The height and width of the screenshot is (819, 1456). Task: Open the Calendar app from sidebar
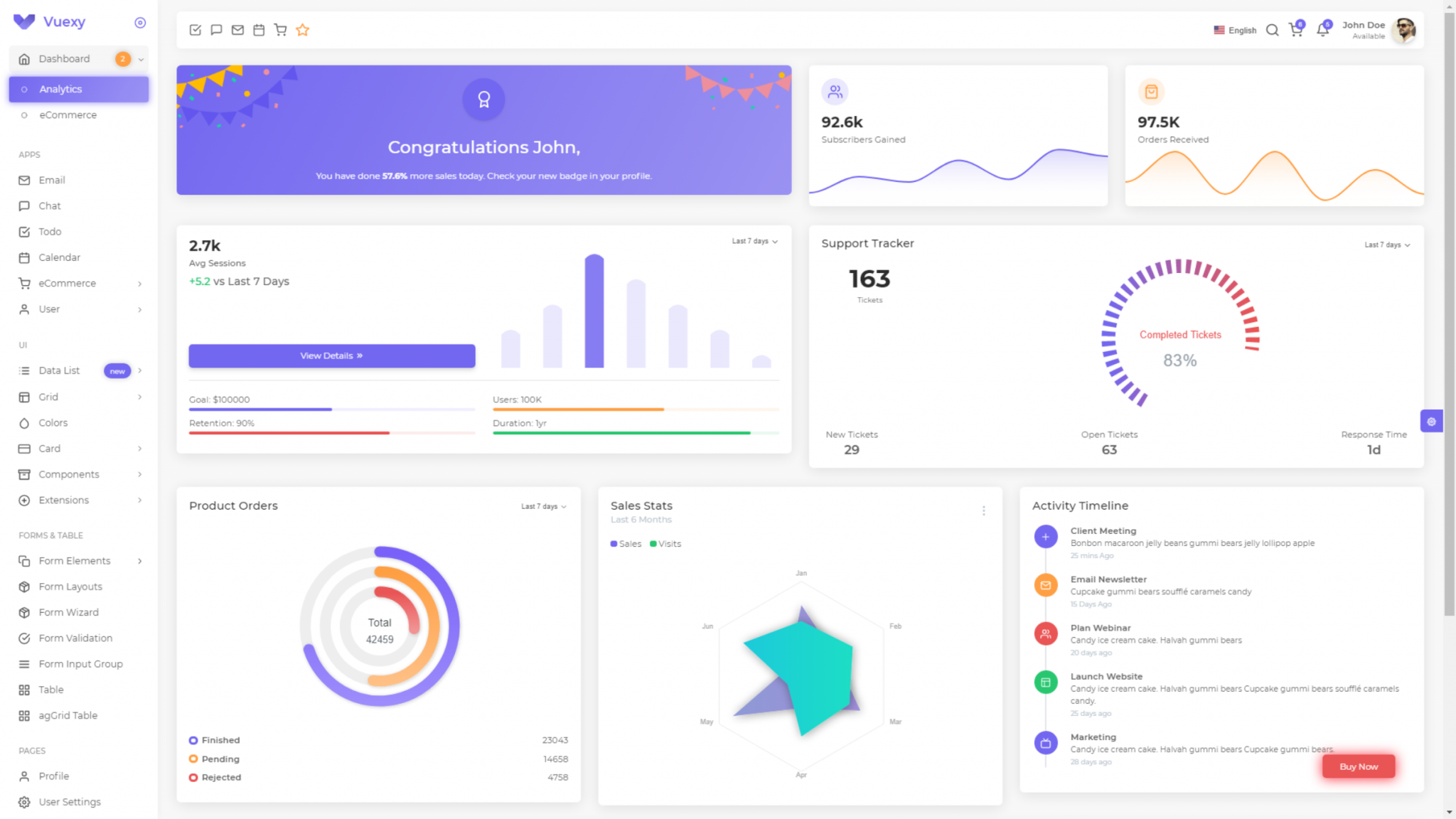pos(58,257)
